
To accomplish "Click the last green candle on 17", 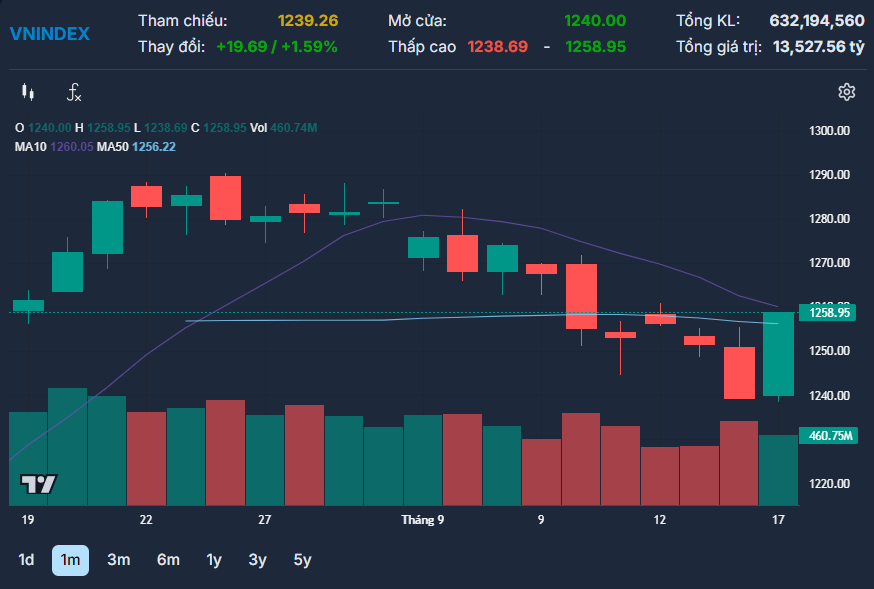I will pyautogui.click(x=778, y=354).
